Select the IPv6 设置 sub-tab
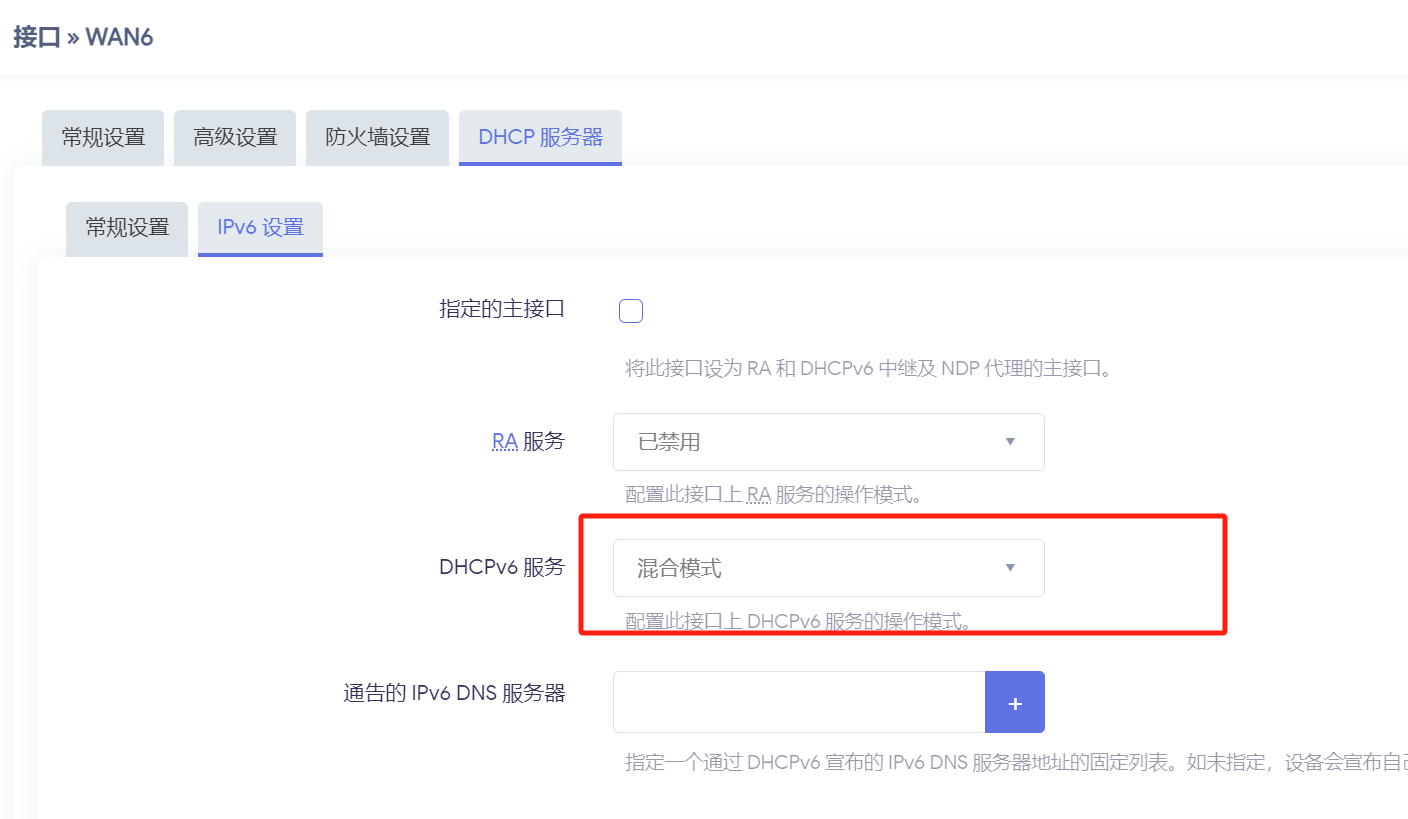 (260, 228)
